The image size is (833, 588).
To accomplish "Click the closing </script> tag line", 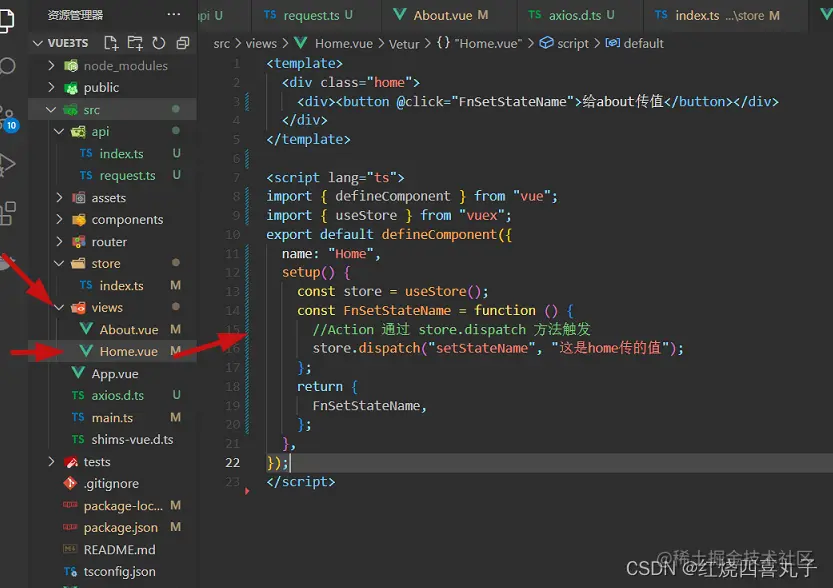I will coord(301,482).
